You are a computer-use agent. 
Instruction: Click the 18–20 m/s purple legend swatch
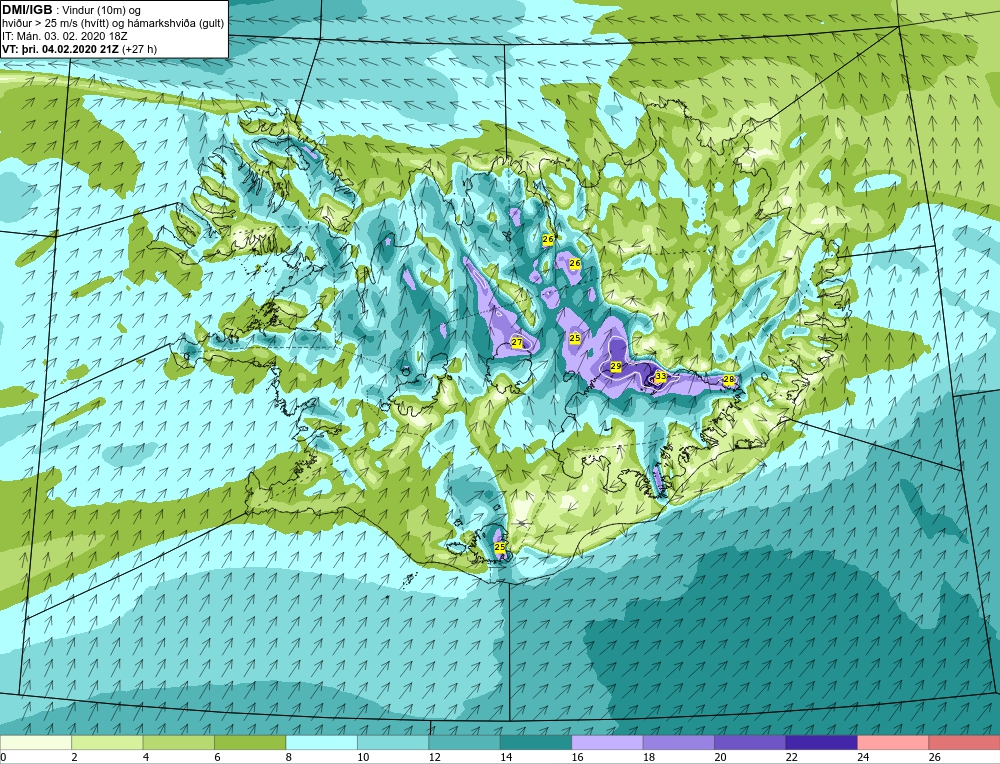pyautogui.click(x=679, y=742)
